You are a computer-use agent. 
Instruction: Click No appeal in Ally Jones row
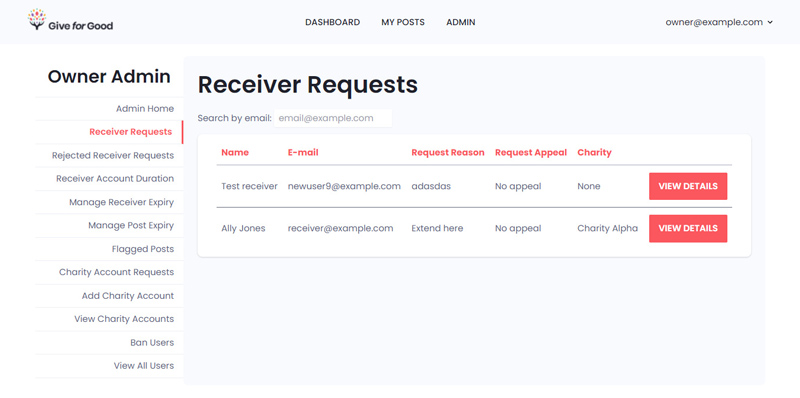coord(518,229)
